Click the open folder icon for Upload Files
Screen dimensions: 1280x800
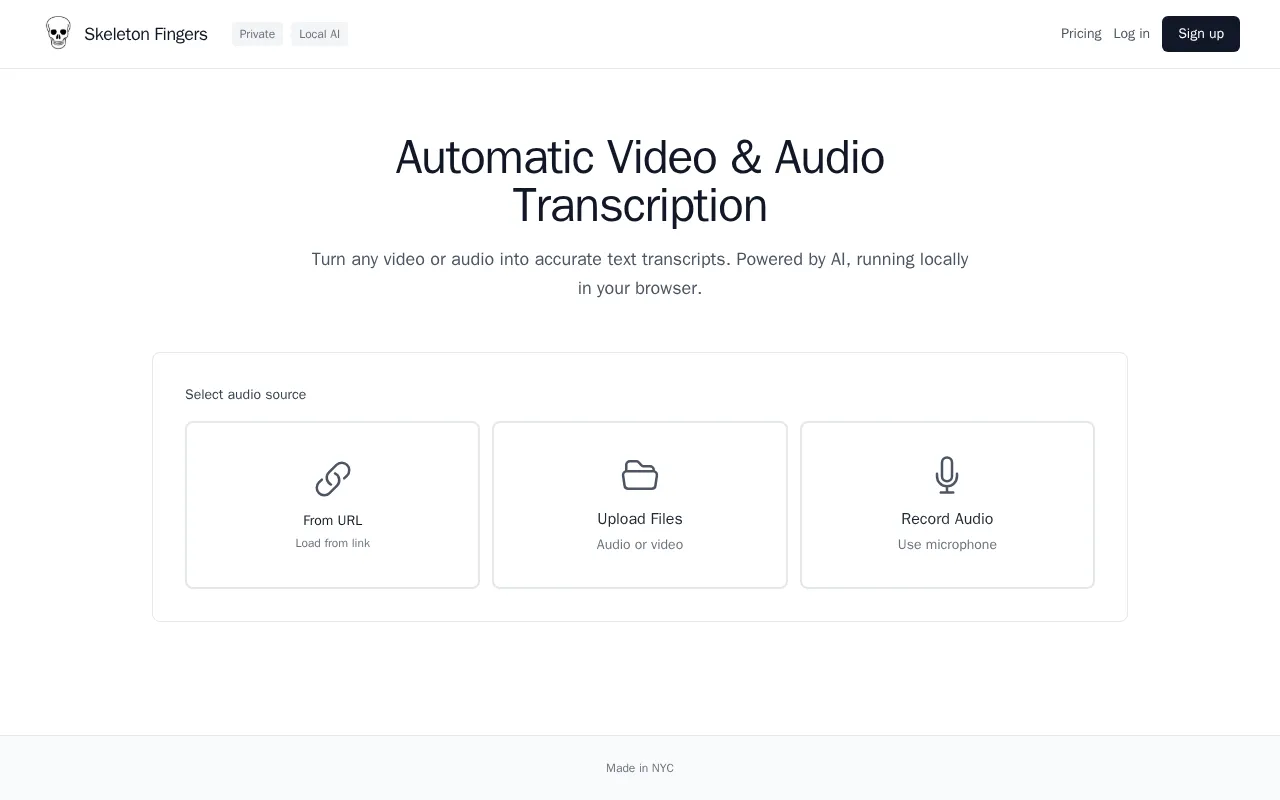[640, 475]
